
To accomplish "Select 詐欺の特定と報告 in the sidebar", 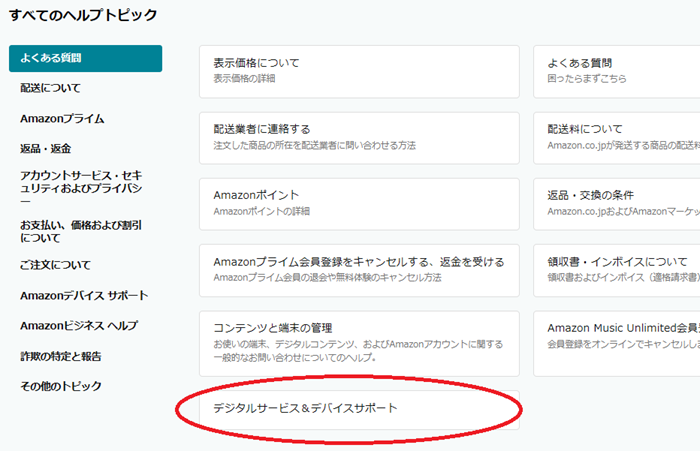I will [x=61, y=356].
